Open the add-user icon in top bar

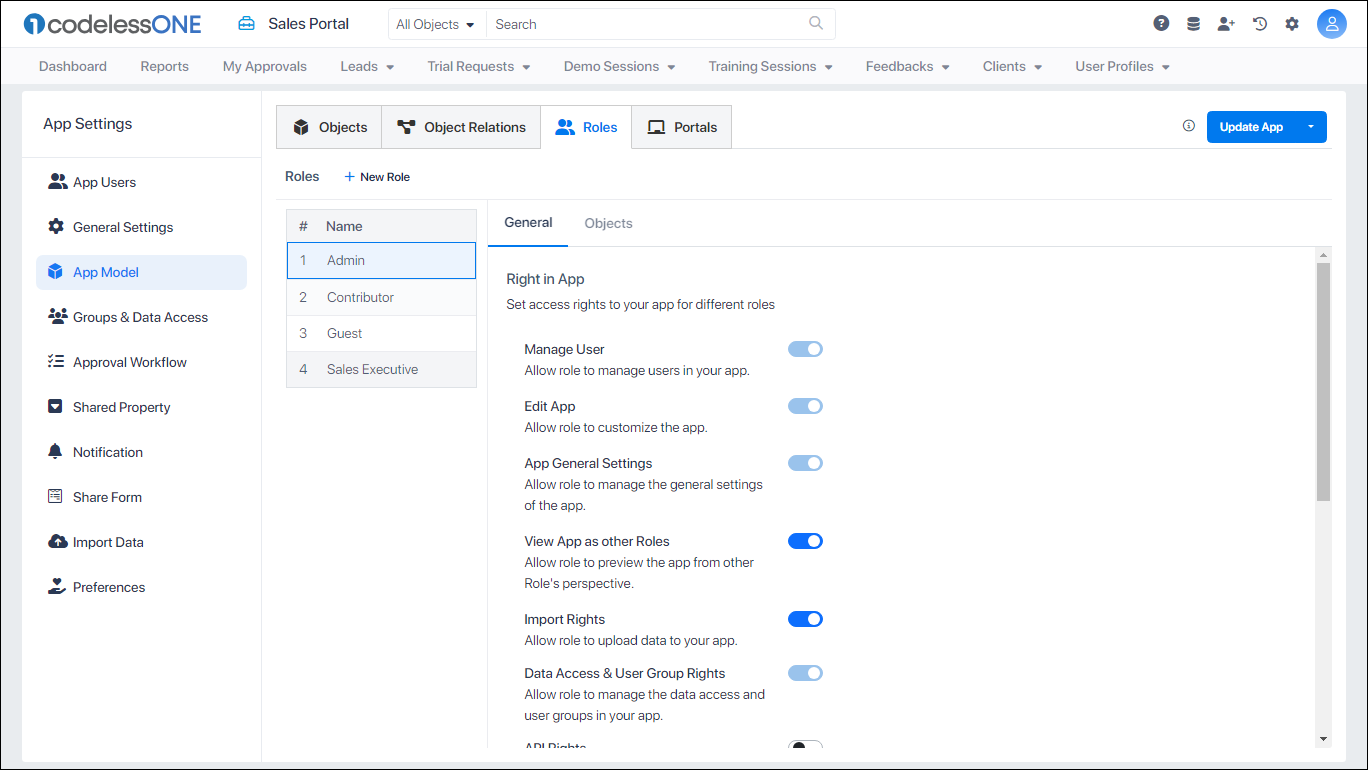pos(1226,22)
